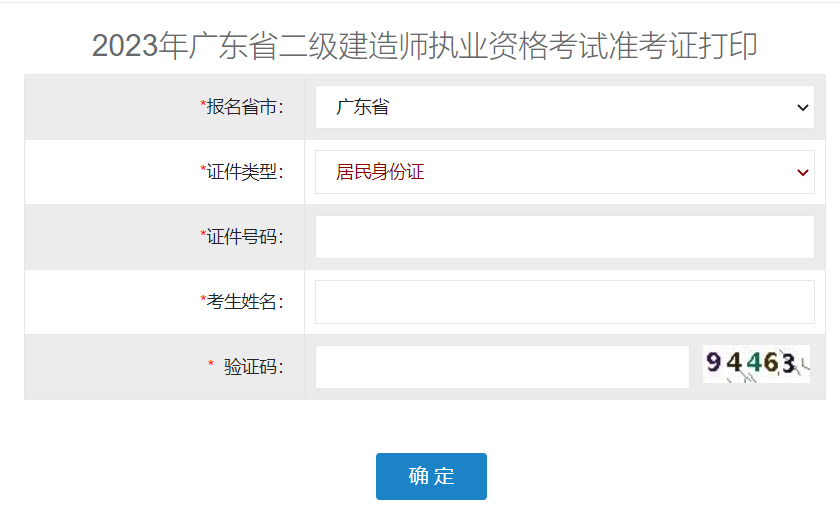Screen dimensions: 840x505
Task: Click the 居民身份证 selected value text
Action: [x=380, y=172]
